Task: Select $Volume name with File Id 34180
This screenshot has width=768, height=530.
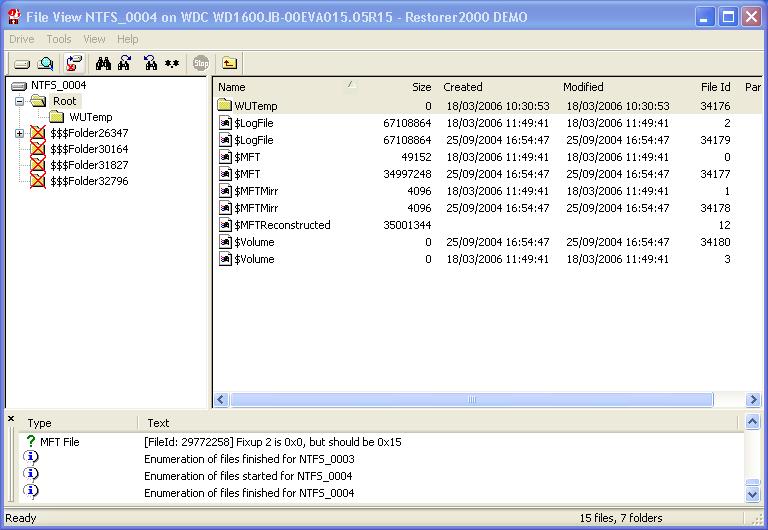Action: (254, 242)
